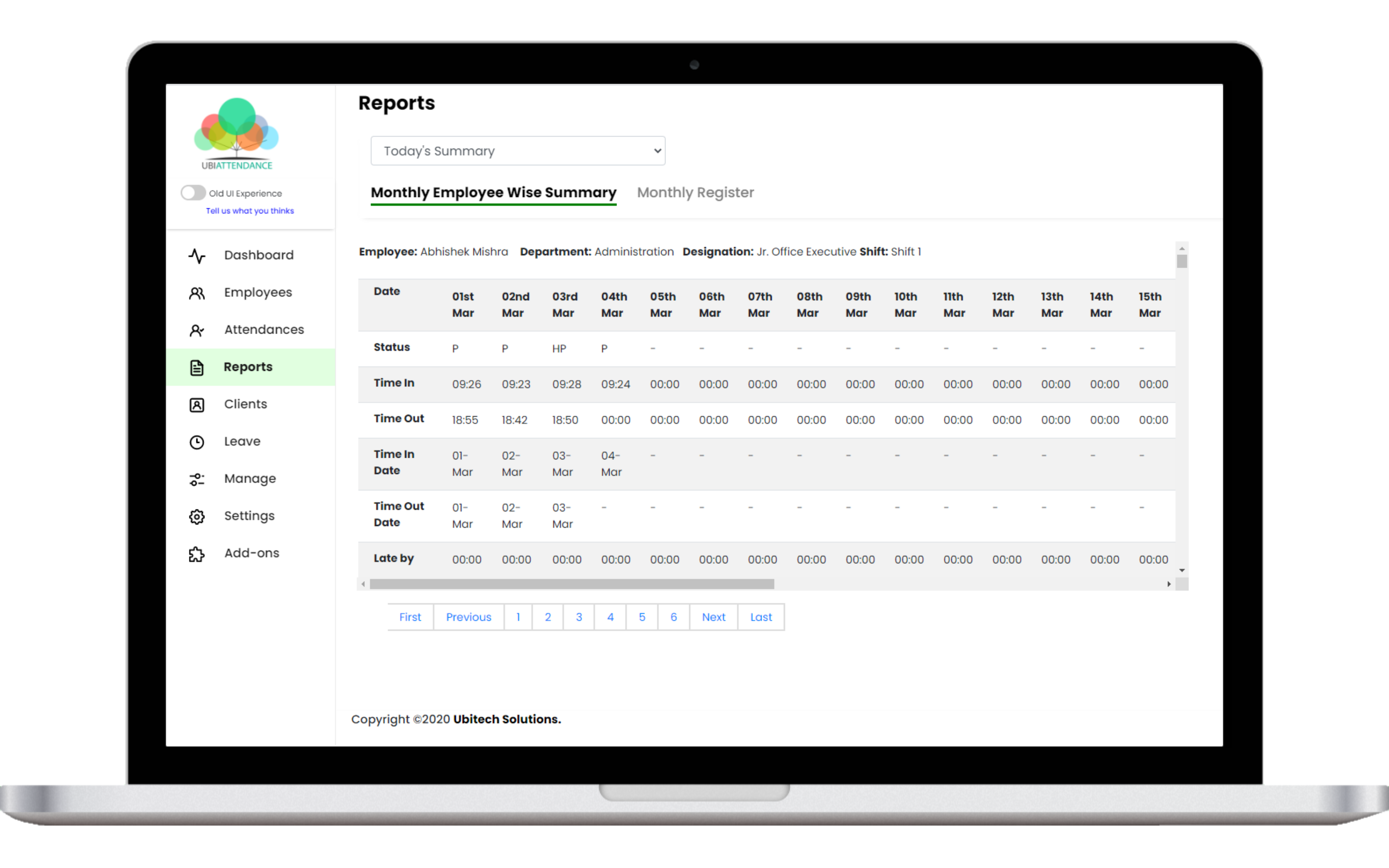Screen dimensions: 1389x868
Task: Click the 'Tell us what you thinks' link
Action: [250, 211]
